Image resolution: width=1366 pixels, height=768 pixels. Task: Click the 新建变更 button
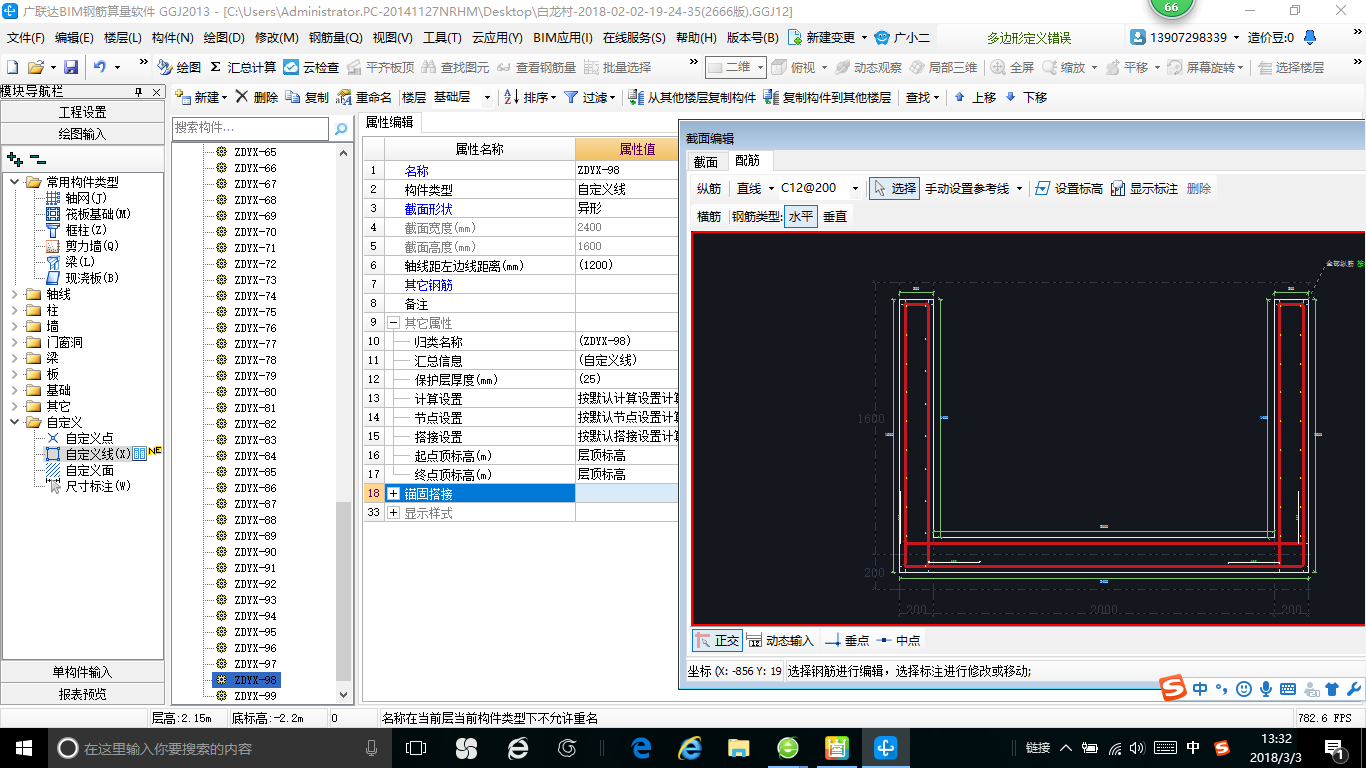point(829,38)
